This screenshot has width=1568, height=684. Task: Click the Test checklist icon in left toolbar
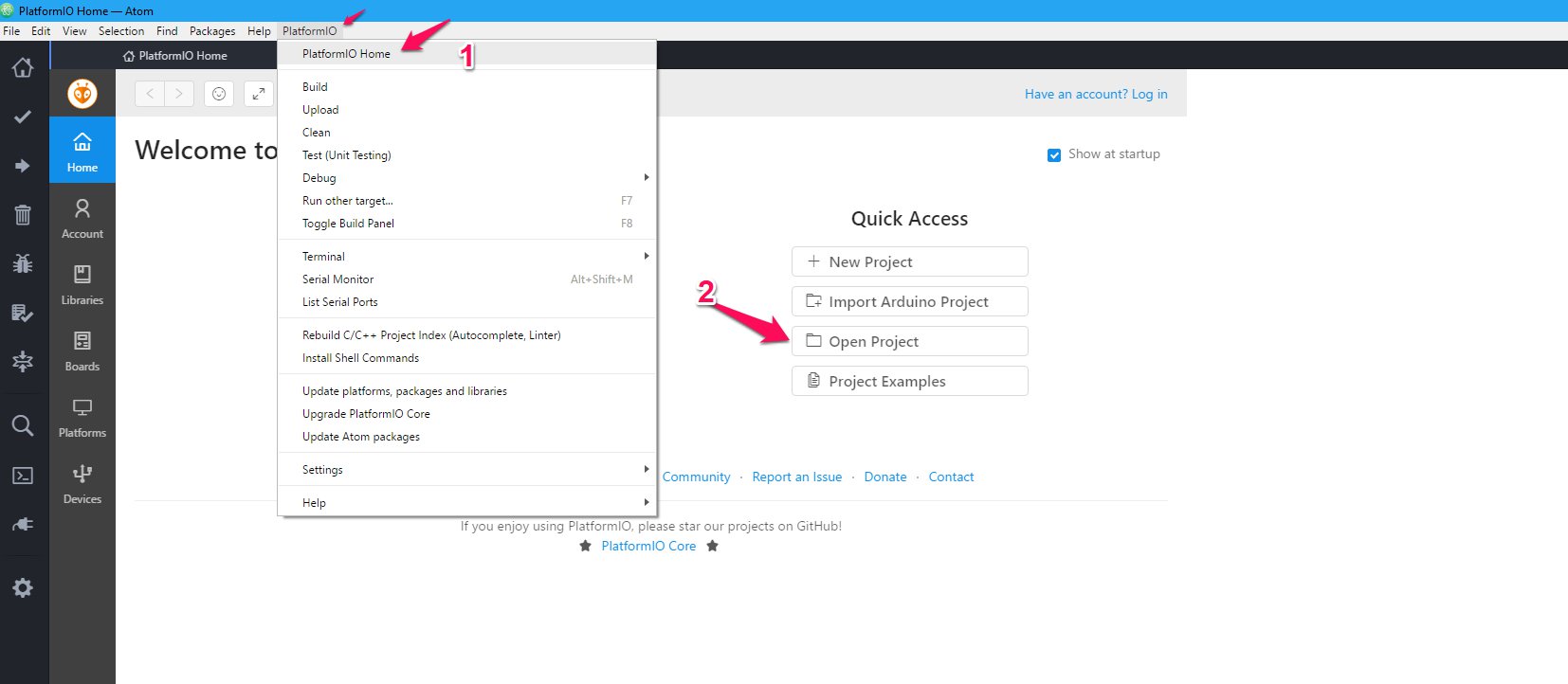coord(23,312)
